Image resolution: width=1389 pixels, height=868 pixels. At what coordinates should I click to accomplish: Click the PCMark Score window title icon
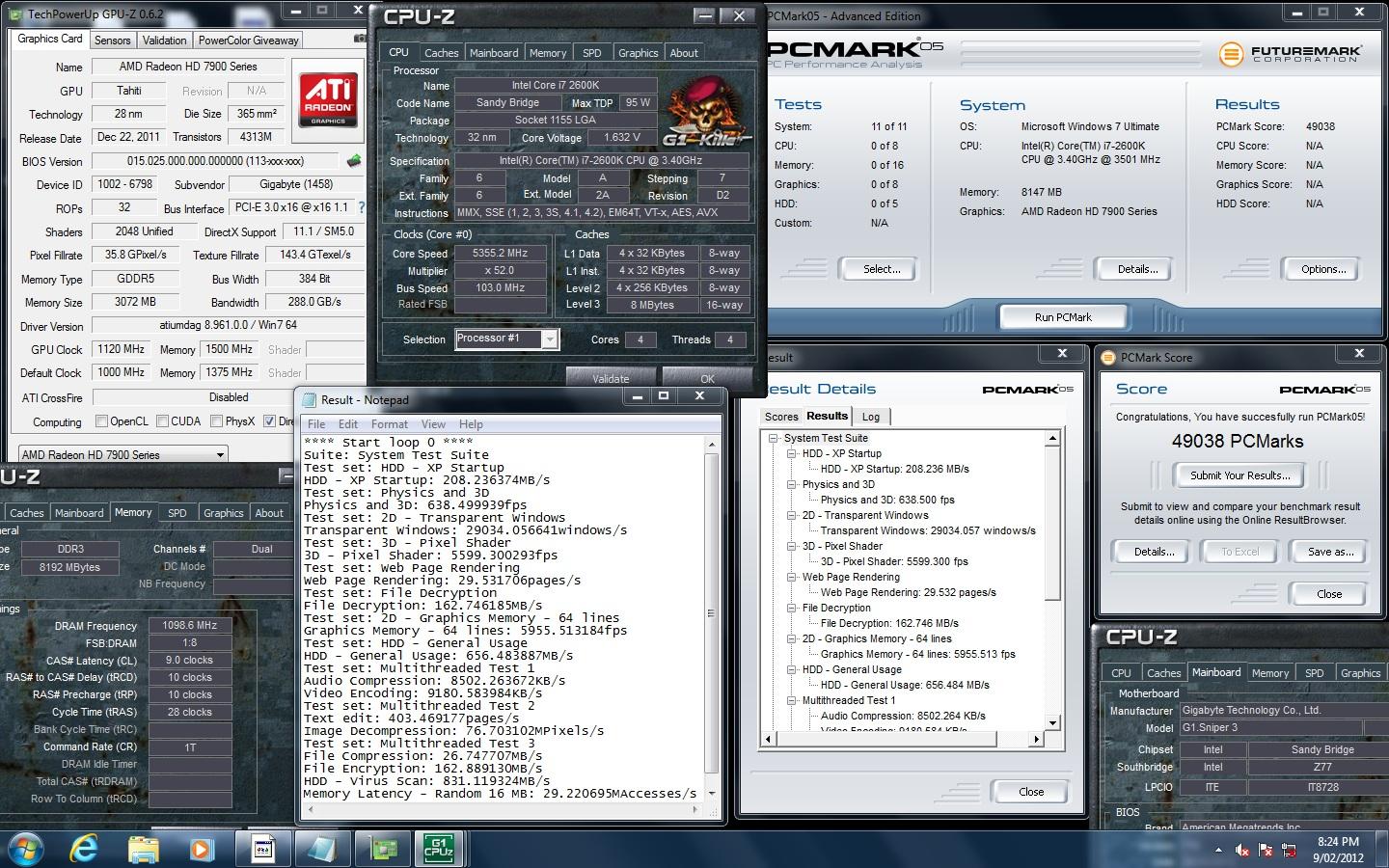coord(1108,357)
